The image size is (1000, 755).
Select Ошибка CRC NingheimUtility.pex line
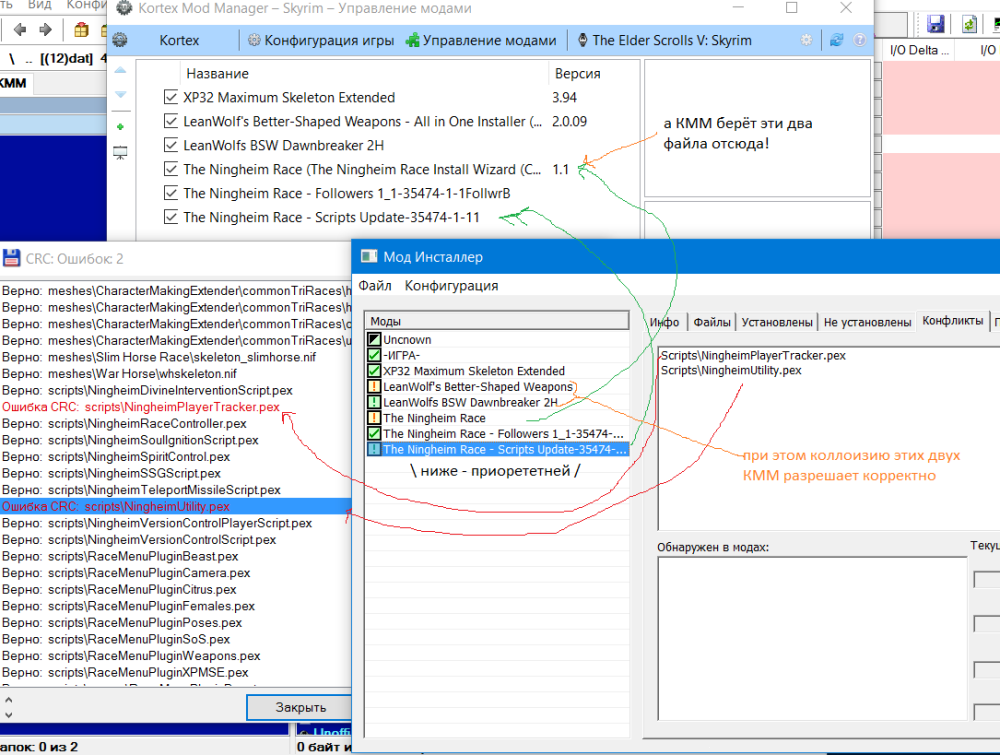click(175, 506)
